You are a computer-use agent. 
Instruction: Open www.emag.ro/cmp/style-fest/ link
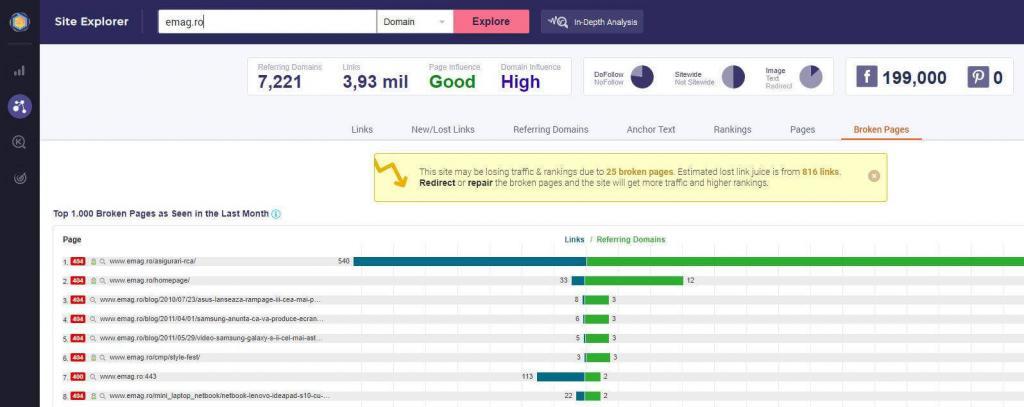(154, 357)
